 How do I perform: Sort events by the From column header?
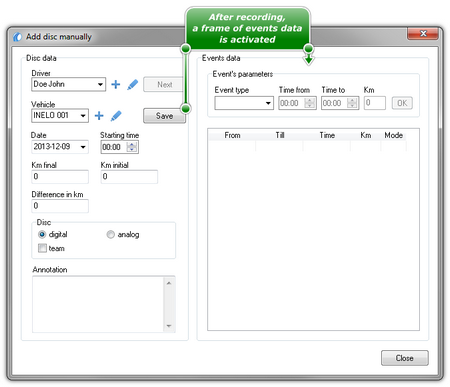point(232,135)
